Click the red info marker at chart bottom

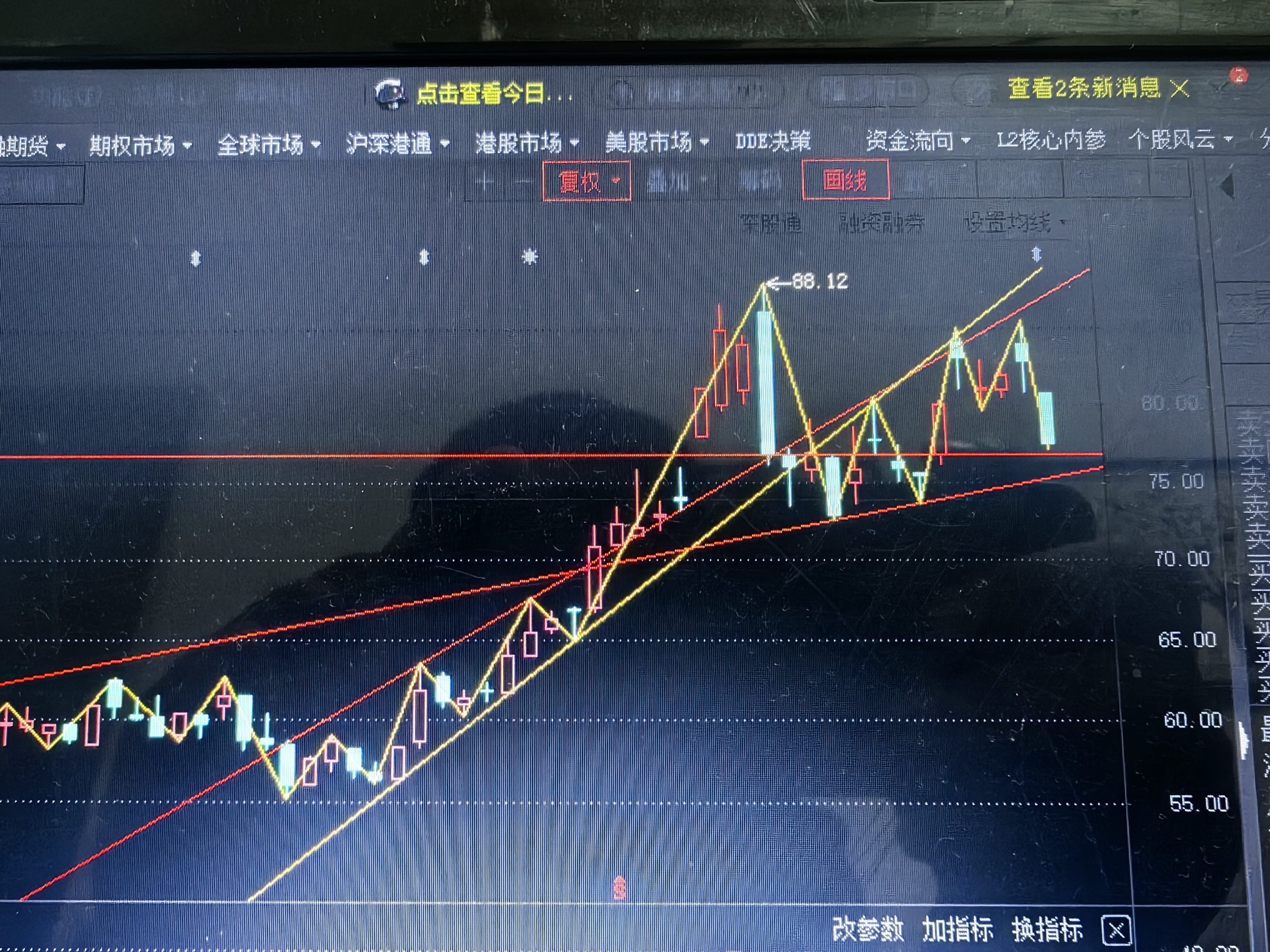coord(620,888)
